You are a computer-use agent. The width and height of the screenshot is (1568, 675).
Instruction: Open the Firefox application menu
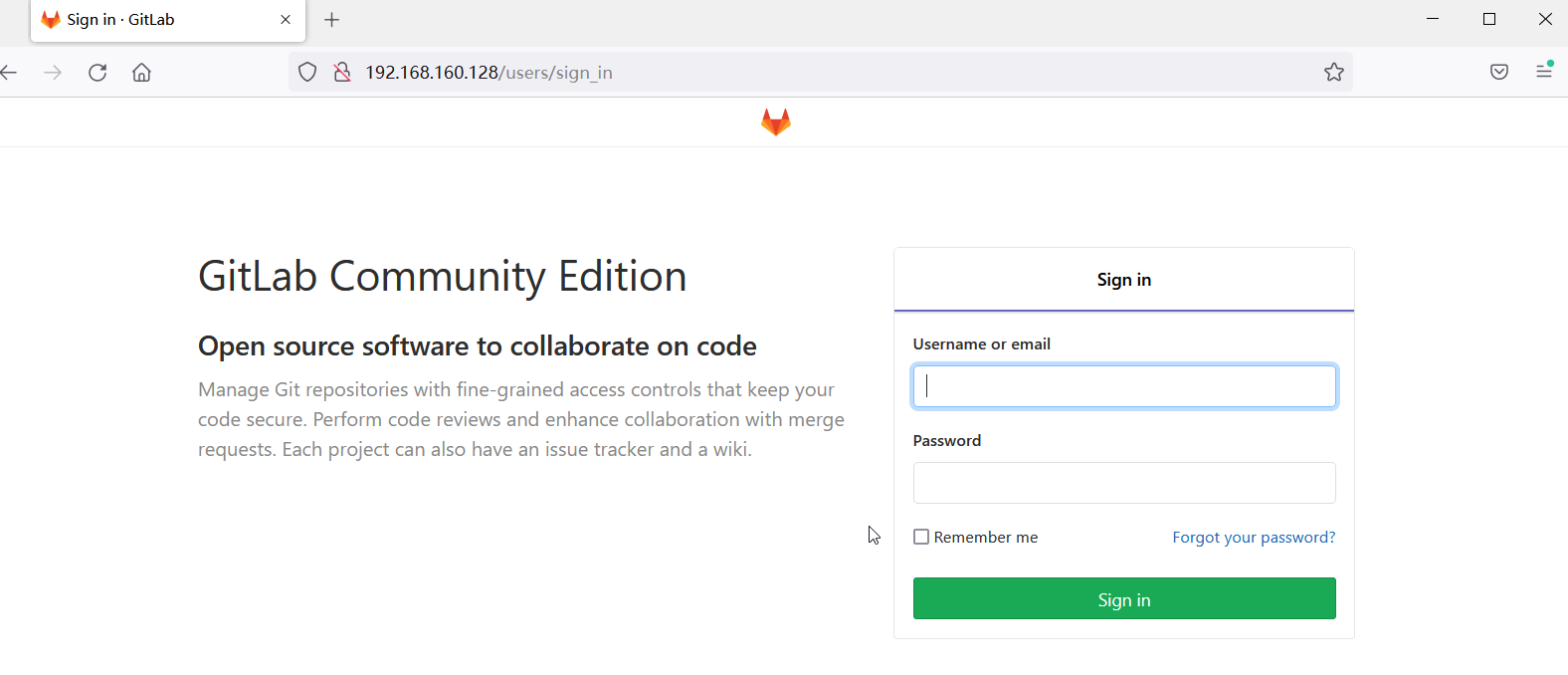pyautogui.click(x=1544, y=72)
